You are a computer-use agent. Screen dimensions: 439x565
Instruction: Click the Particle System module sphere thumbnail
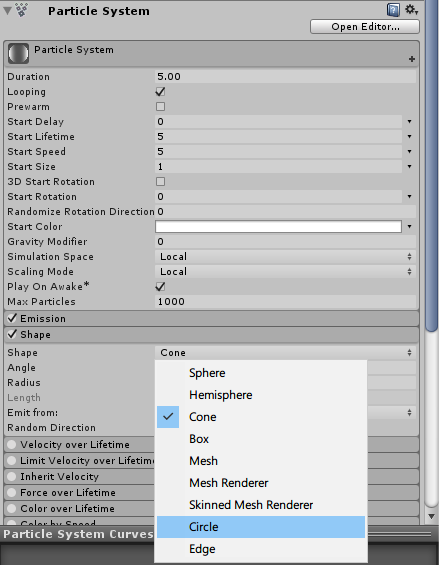(18, 53)
